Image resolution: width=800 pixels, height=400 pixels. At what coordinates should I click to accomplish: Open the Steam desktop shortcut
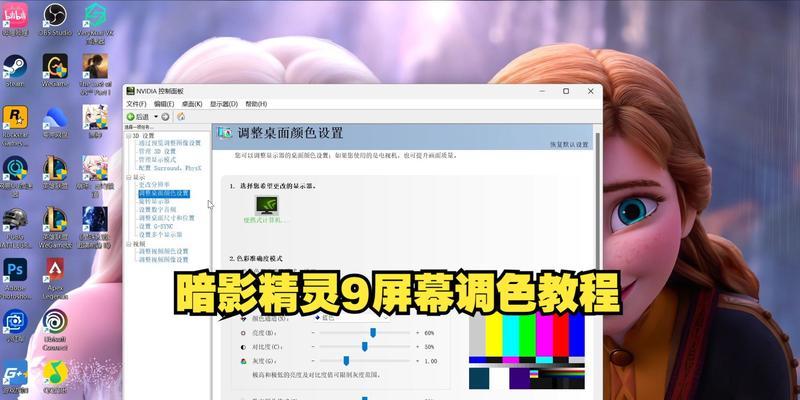[x=15, y=70]
